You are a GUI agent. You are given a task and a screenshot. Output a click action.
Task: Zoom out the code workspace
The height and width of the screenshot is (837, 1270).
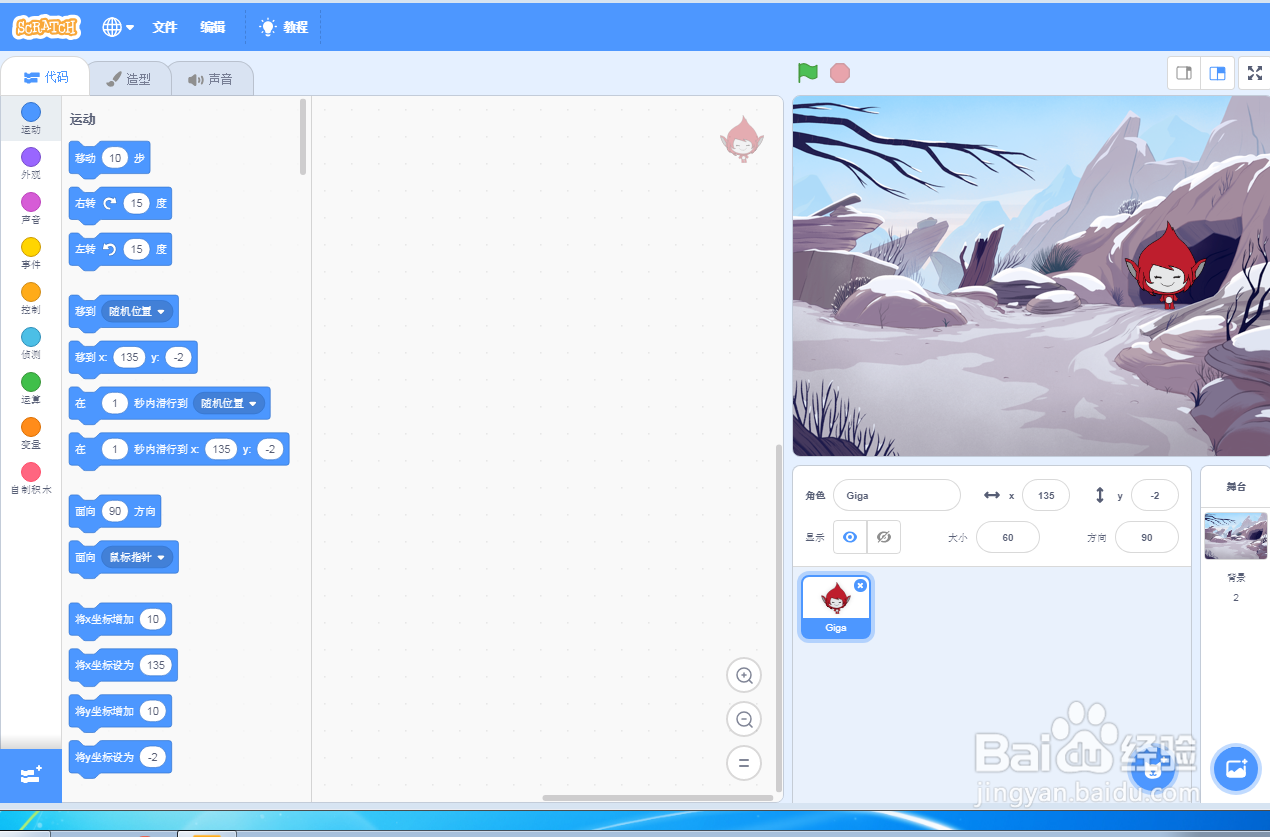[x=744, y=719]
